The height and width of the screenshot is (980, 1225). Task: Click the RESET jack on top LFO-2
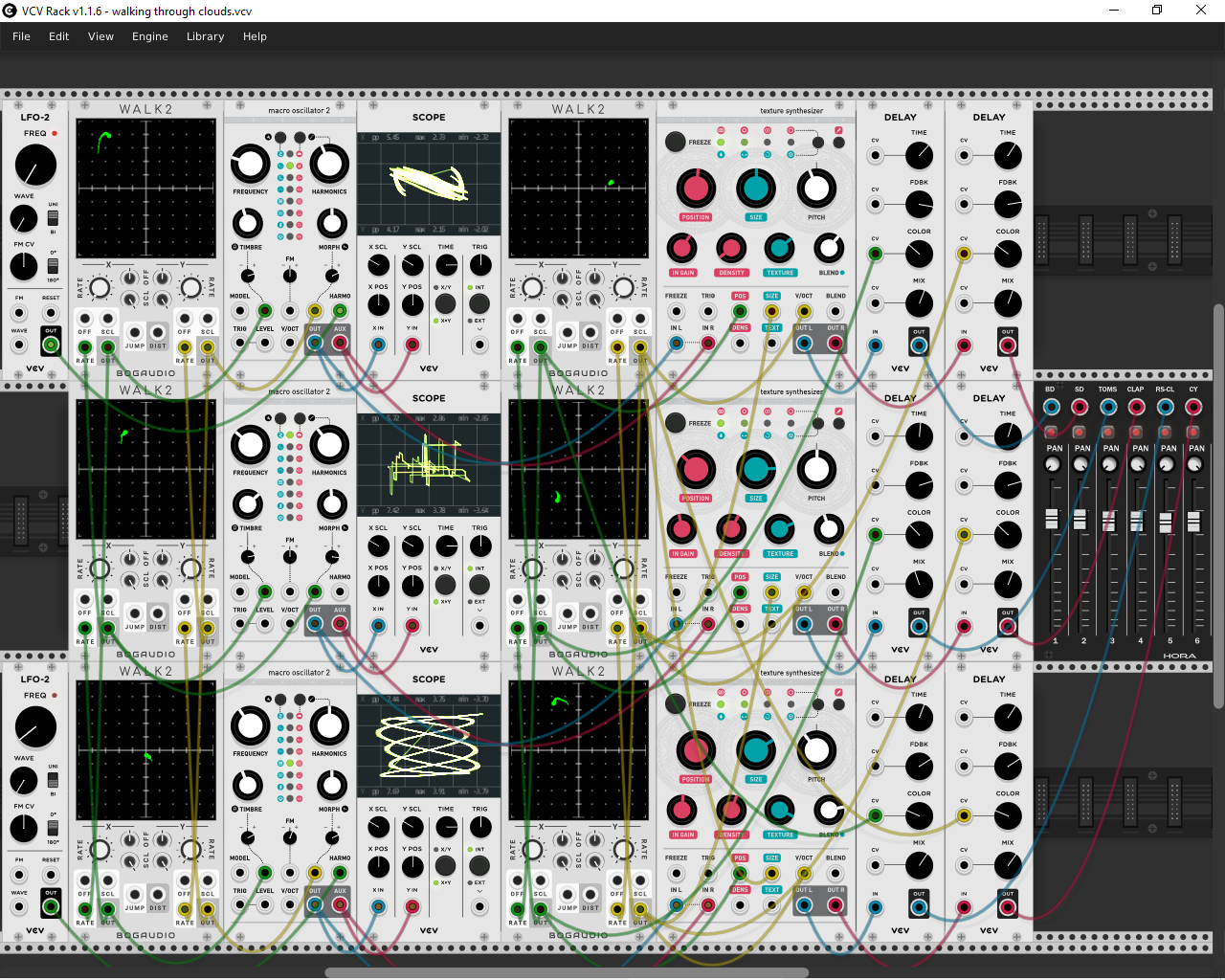click(51, 313)
